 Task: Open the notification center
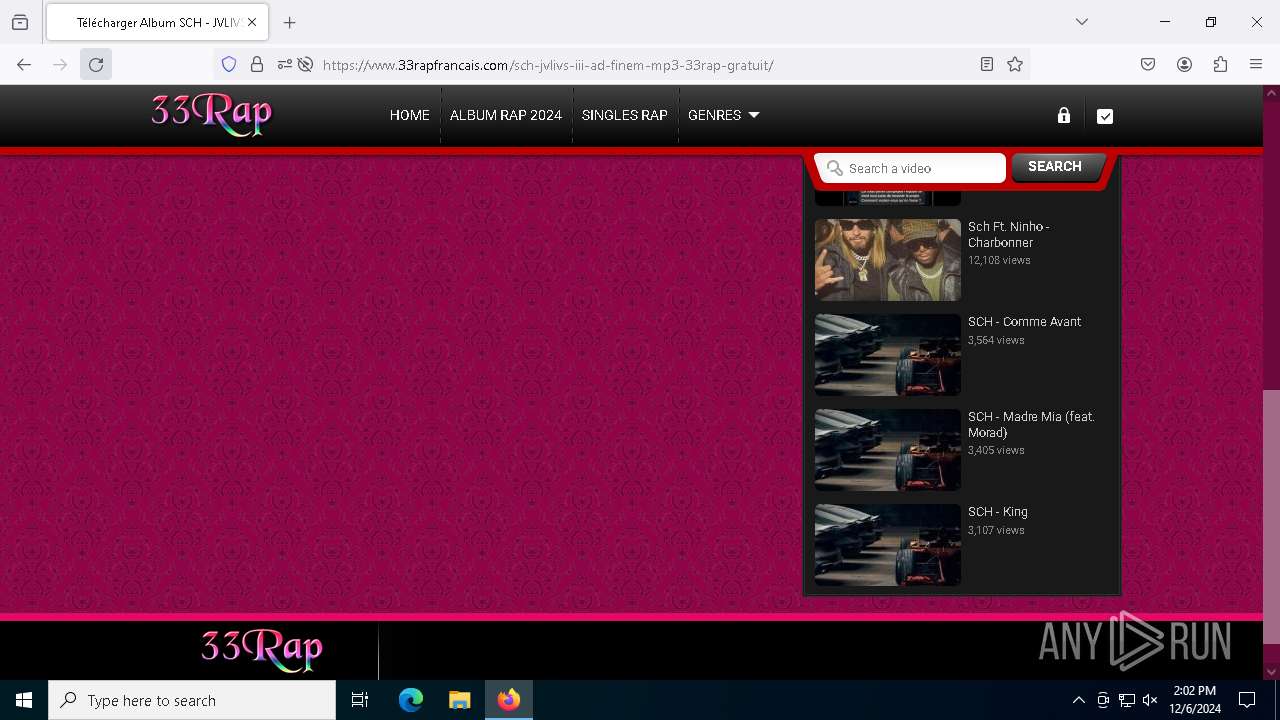point(1247,700)
